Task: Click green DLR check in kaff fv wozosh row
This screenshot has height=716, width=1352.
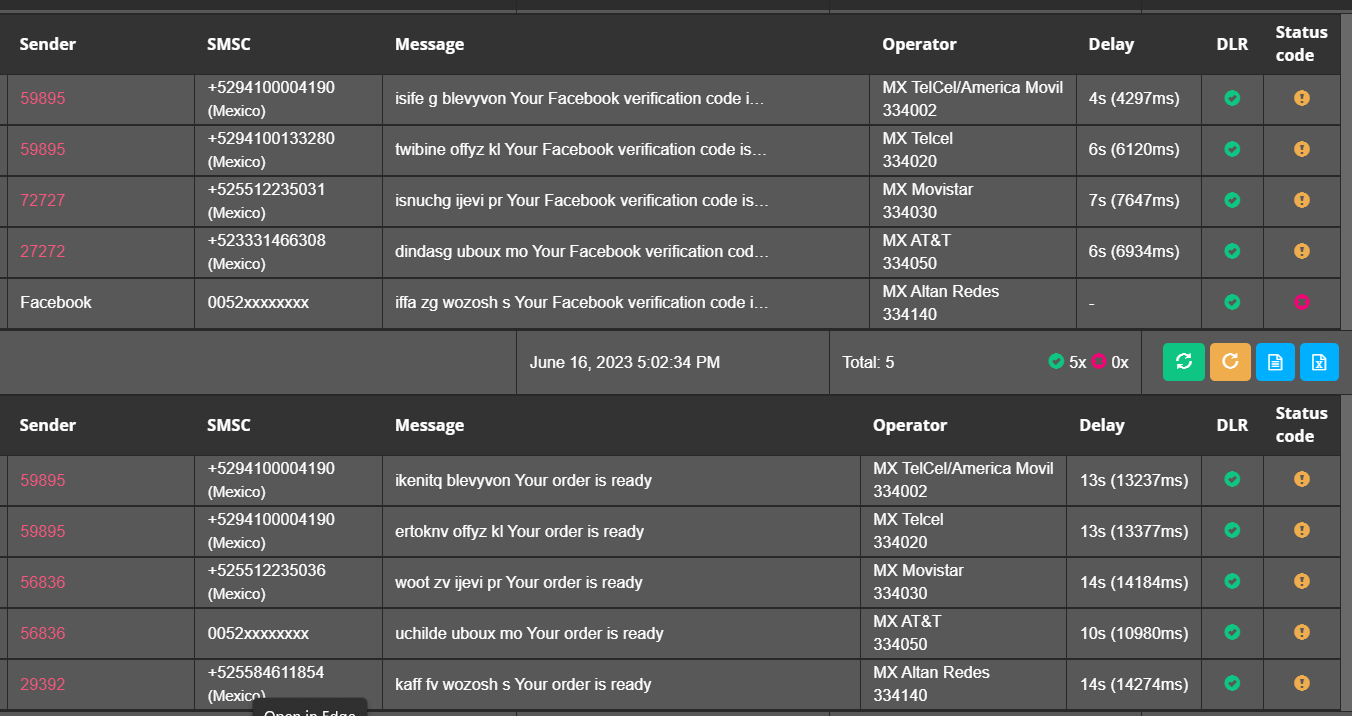Action: pyautogui.click(x=1232, y=683)
